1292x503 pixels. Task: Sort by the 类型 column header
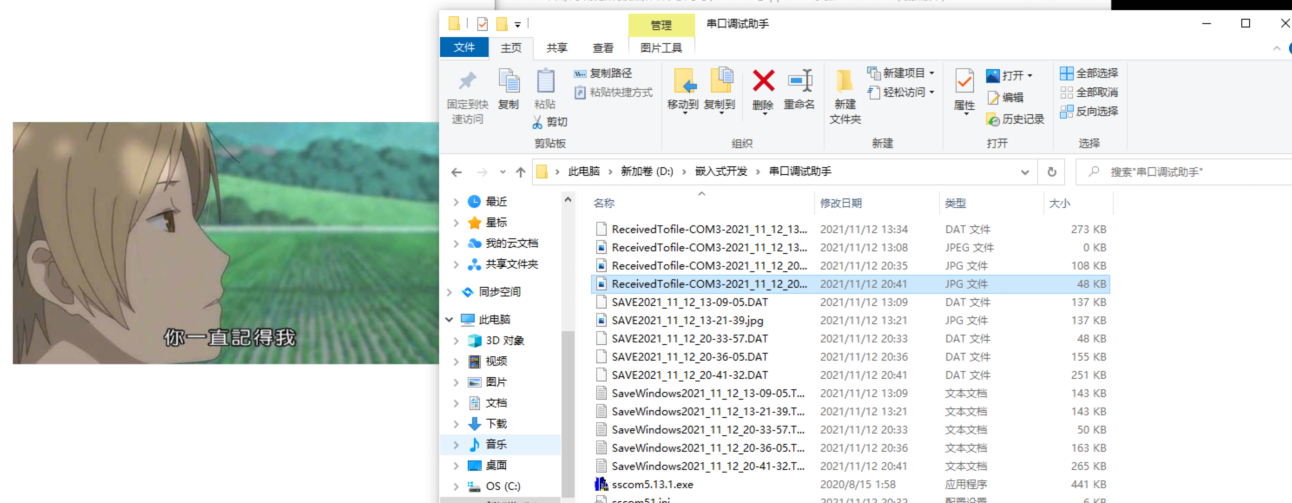(956, 203)
